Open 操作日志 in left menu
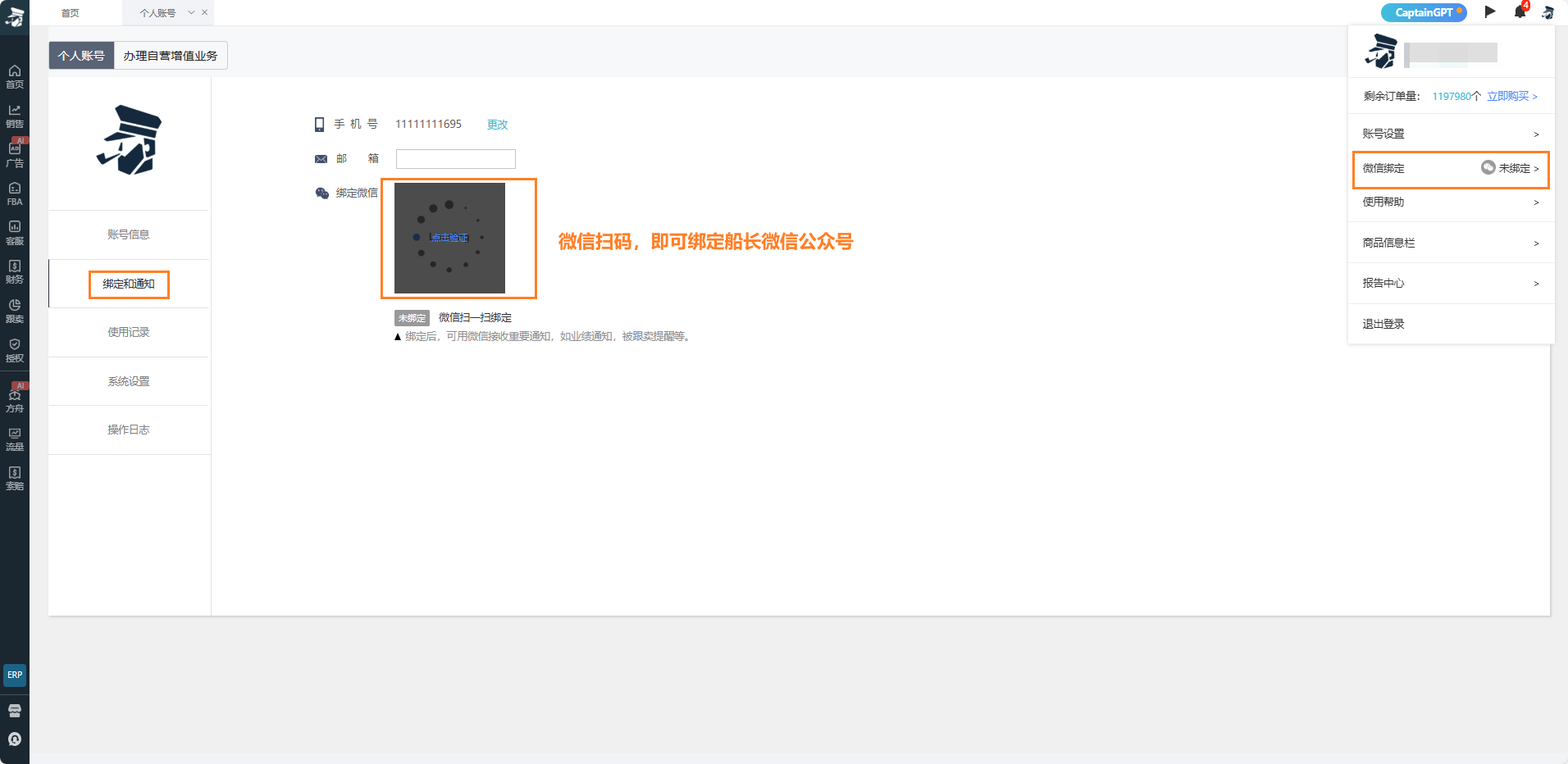 point(129,430)
